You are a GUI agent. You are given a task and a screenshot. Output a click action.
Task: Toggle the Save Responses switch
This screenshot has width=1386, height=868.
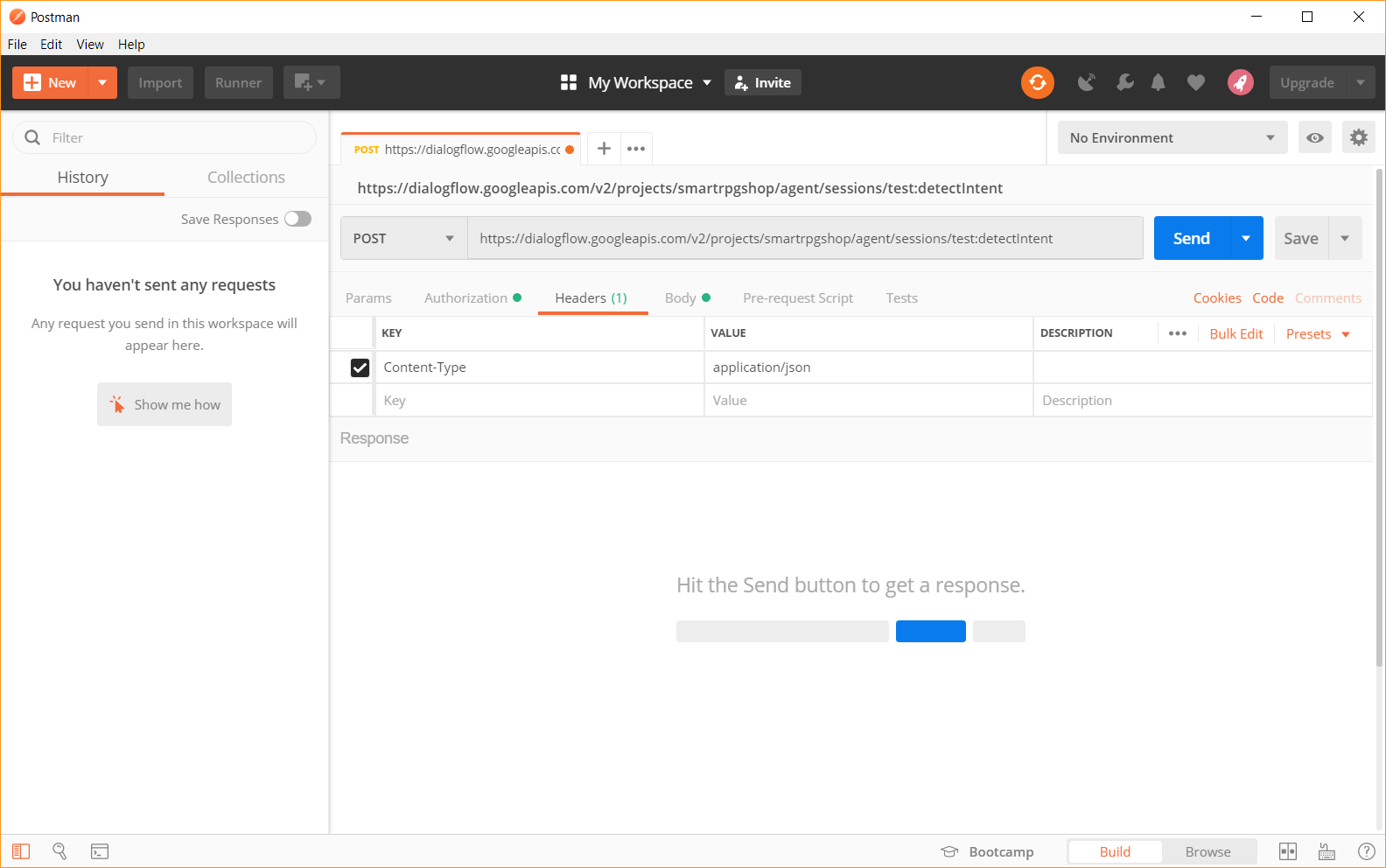click(x=297, y=219)
